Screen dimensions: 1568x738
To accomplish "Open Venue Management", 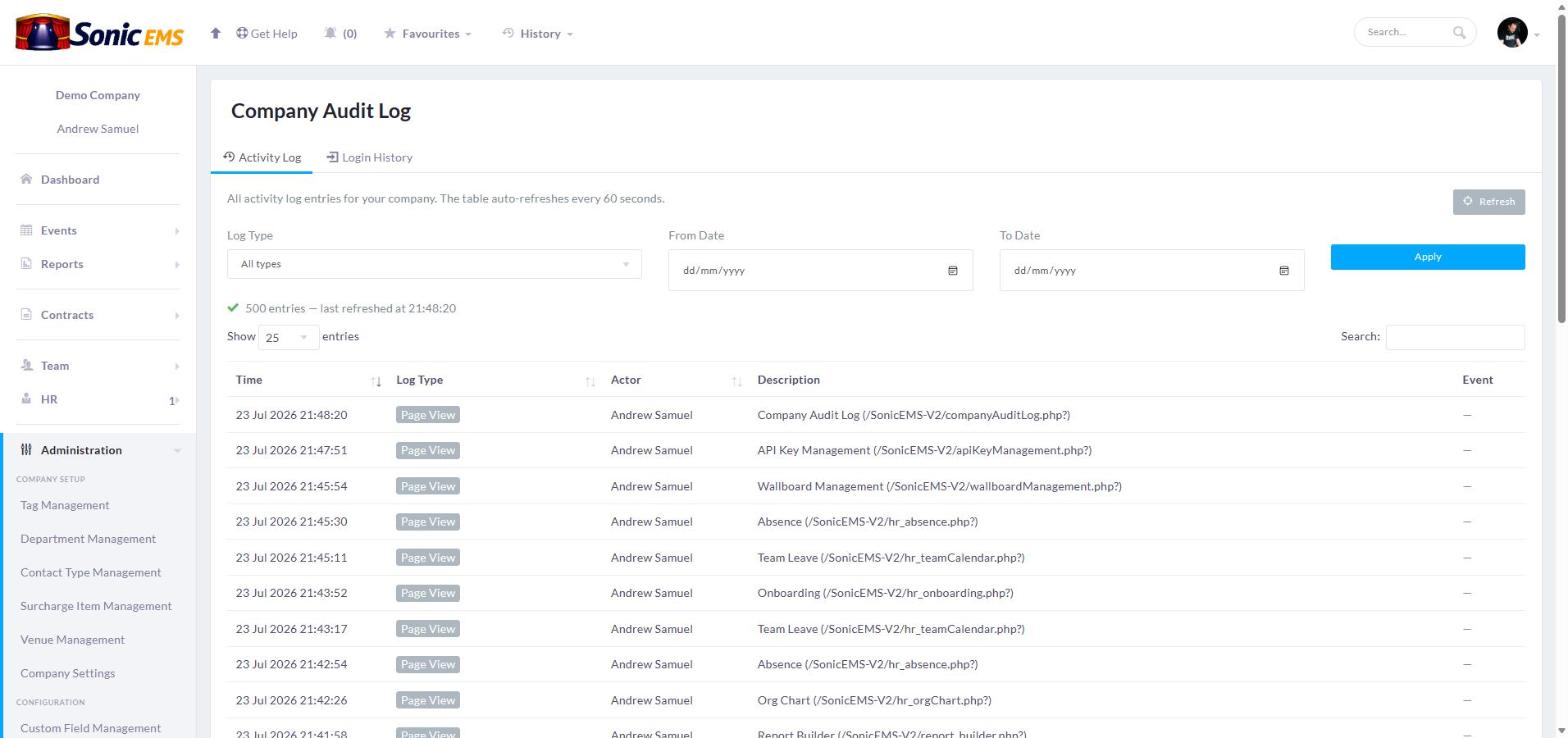I will (72, 640).
